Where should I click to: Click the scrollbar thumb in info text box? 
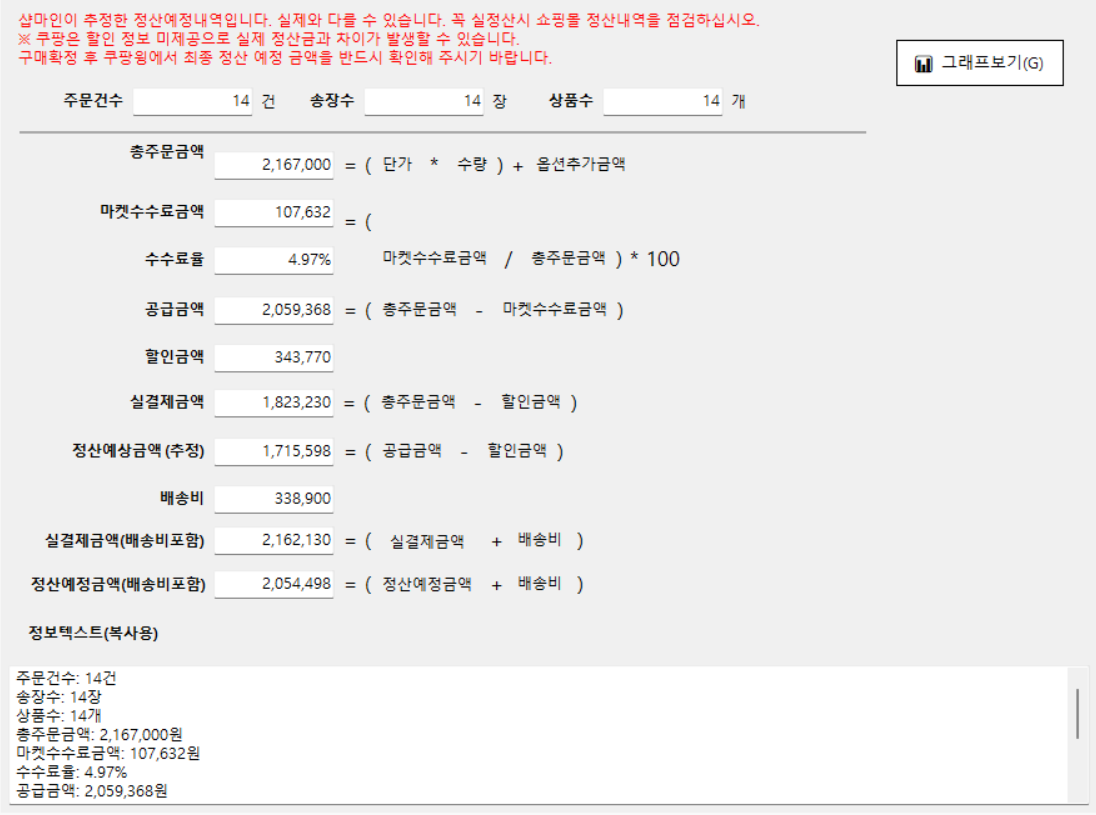pos(1077,713)
